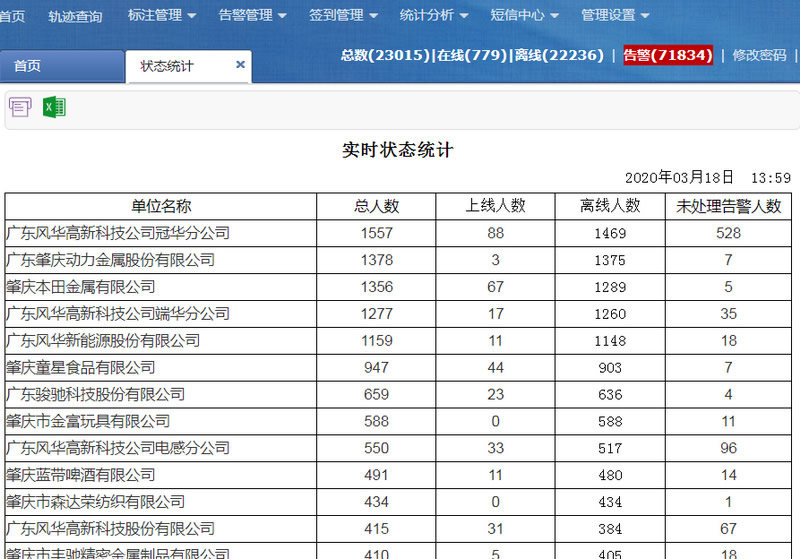Export table to Excel icon
This screenshot has height=559, width=800.
[x=55, y=107]
